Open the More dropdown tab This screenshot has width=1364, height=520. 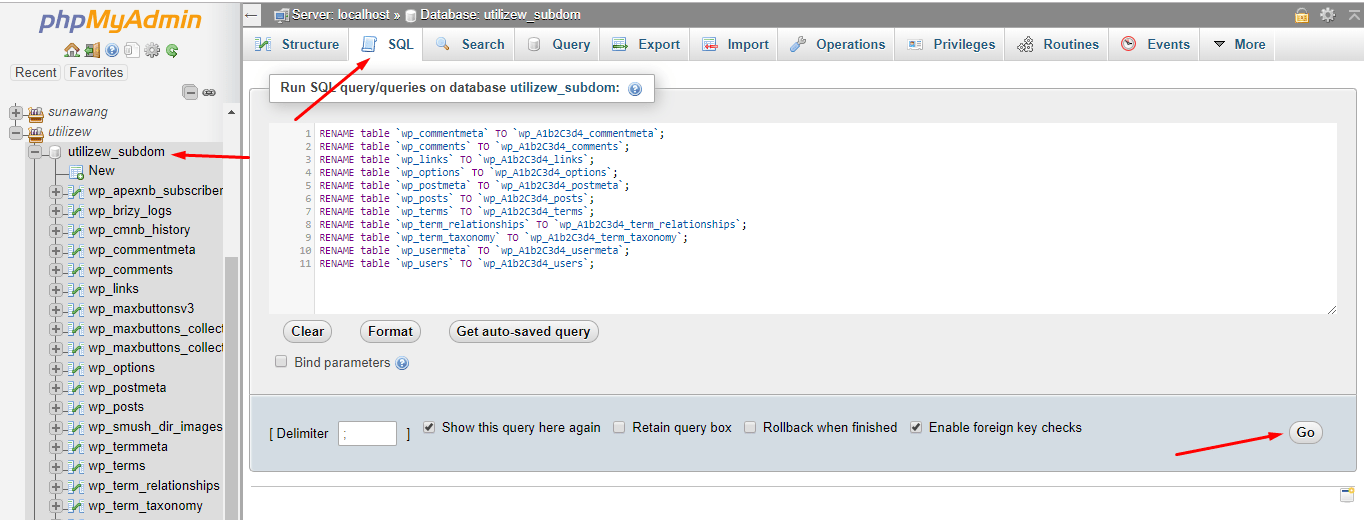click(x=1238, y=44)
